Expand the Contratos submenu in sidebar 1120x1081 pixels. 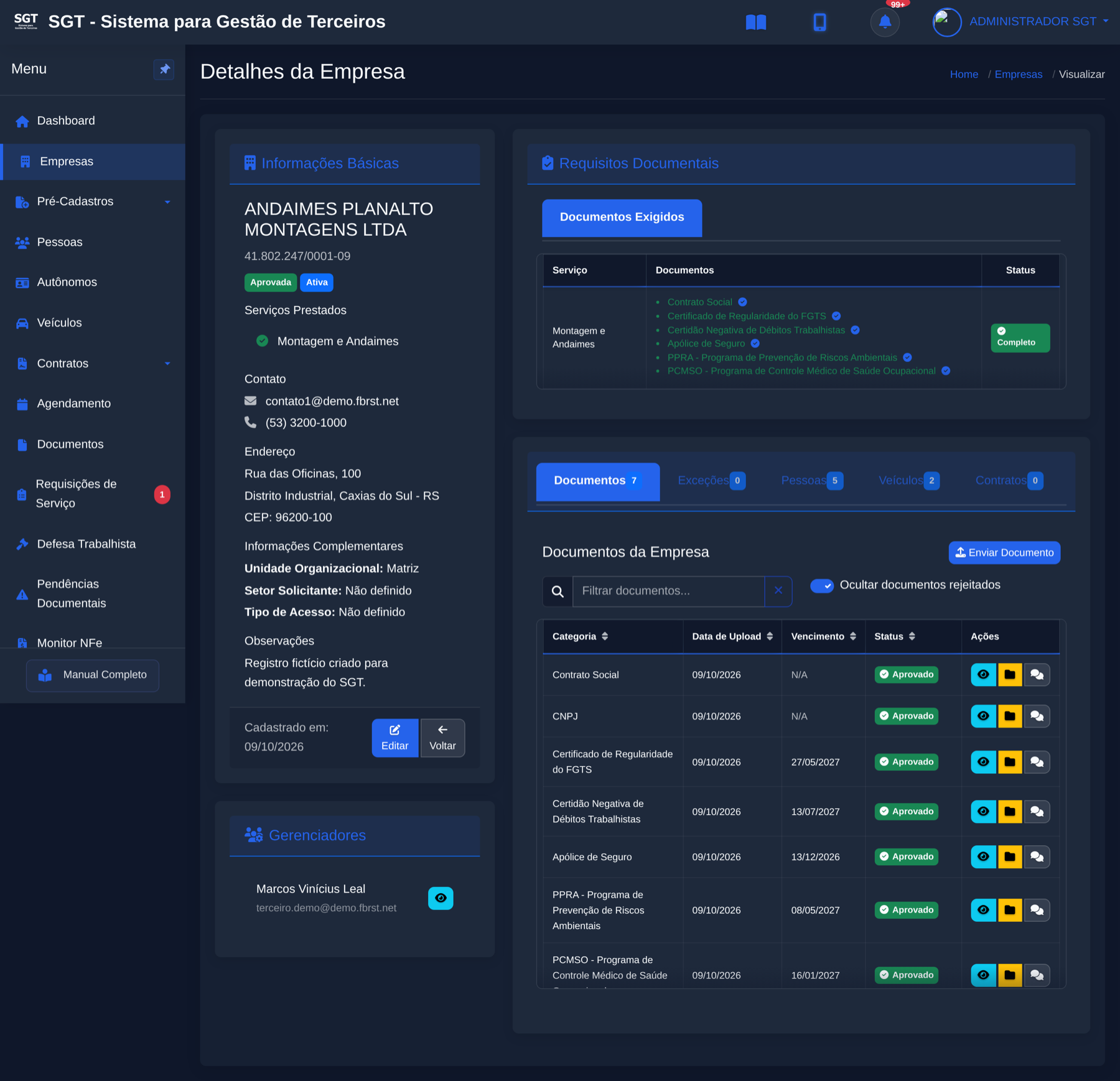[x=93, y=363]
